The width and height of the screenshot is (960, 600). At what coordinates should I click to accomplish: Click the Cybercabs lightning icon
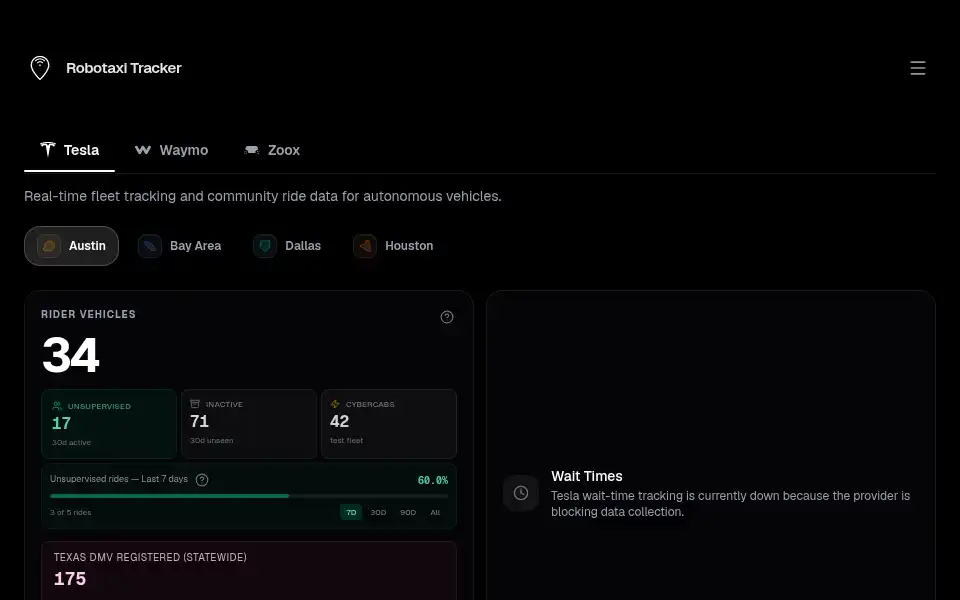[335, 404]
